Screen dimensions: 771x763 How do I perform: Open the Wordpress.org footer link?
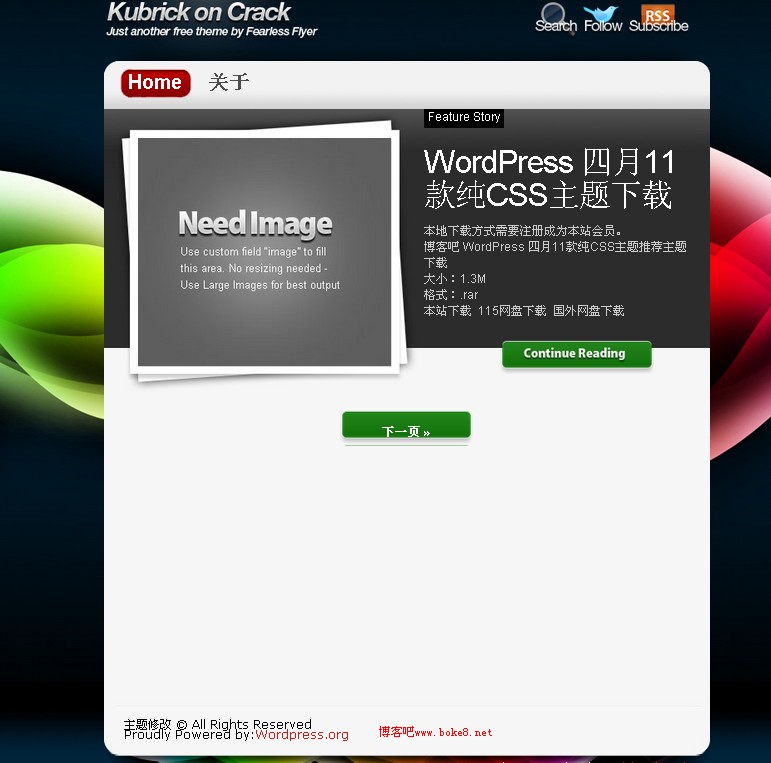[301, 734]
